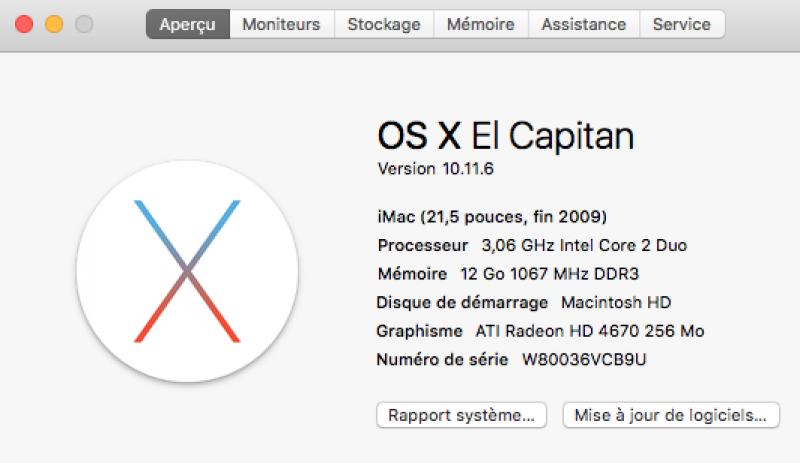Image resolution: width=800 pixels, height=463 pixels.
Task: Go to the Mémoire tab
Action: coord(480,24)
